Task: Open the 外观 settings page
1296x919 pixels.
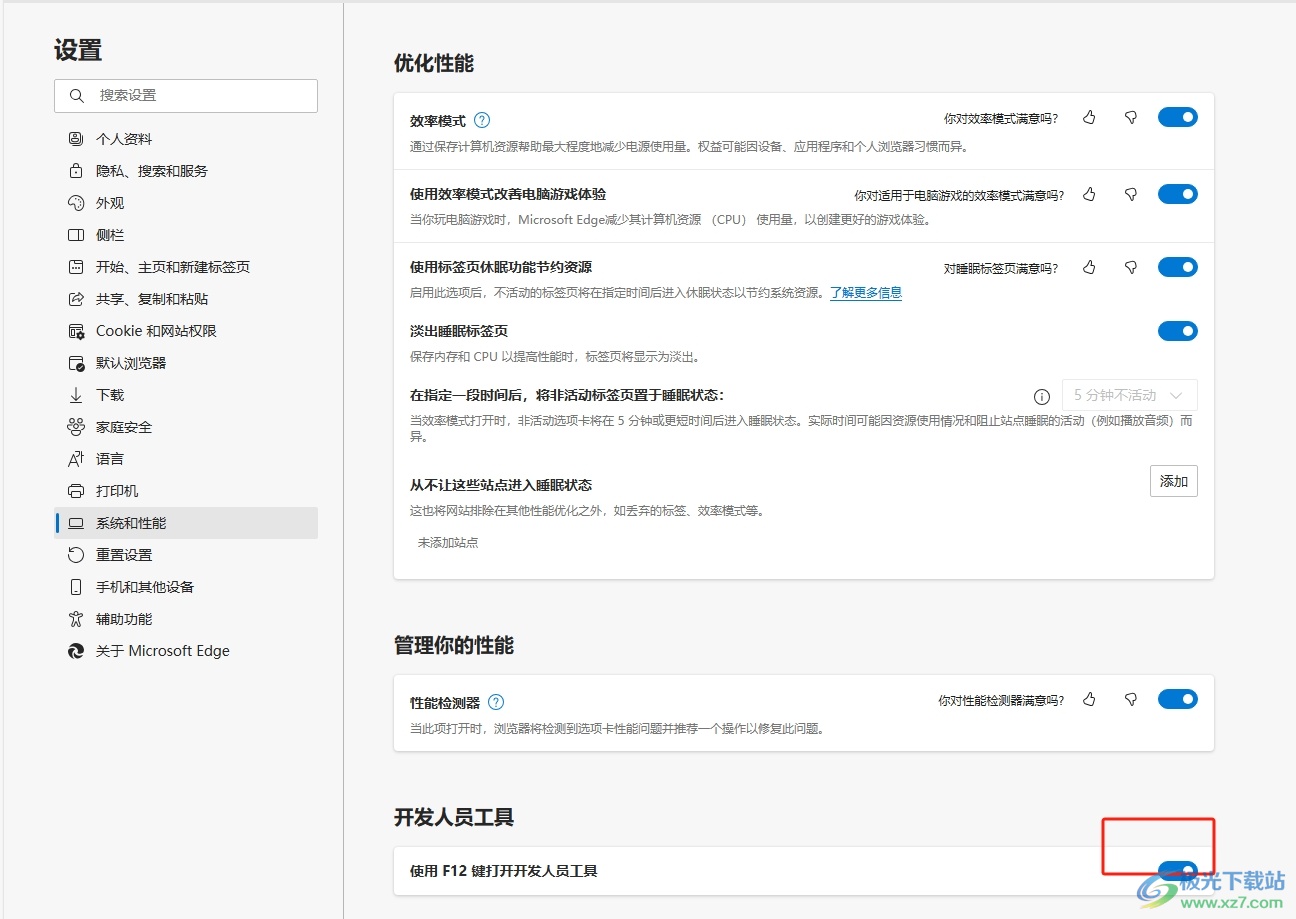Action: pyautogui.click(x=186, y=203)
